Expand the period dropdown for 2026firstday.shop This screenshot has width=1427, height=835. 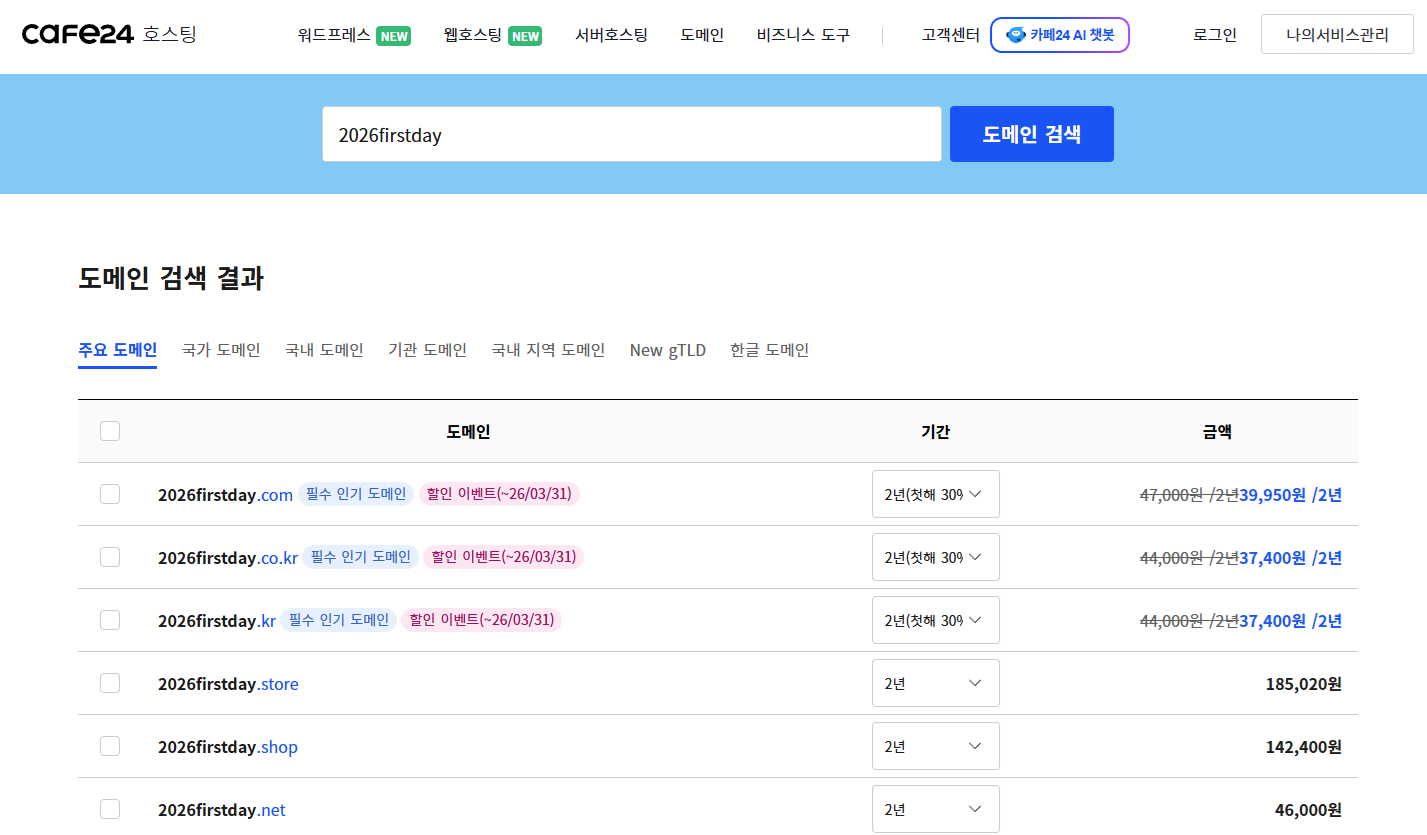coord(935,746)
